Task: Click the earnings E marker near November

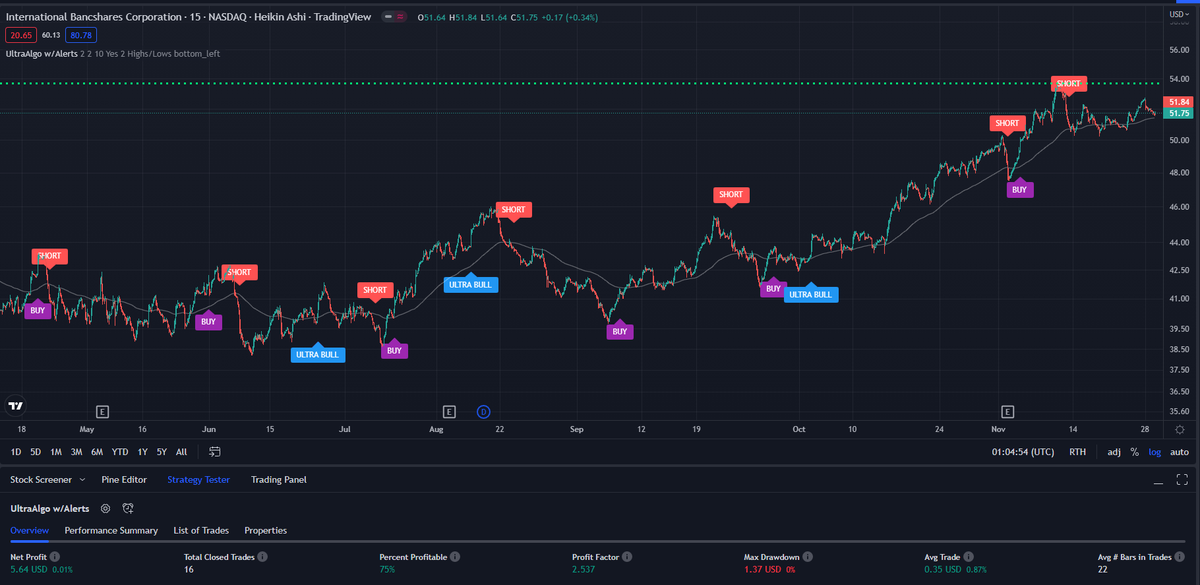Action: click(x=1007, y=411)
